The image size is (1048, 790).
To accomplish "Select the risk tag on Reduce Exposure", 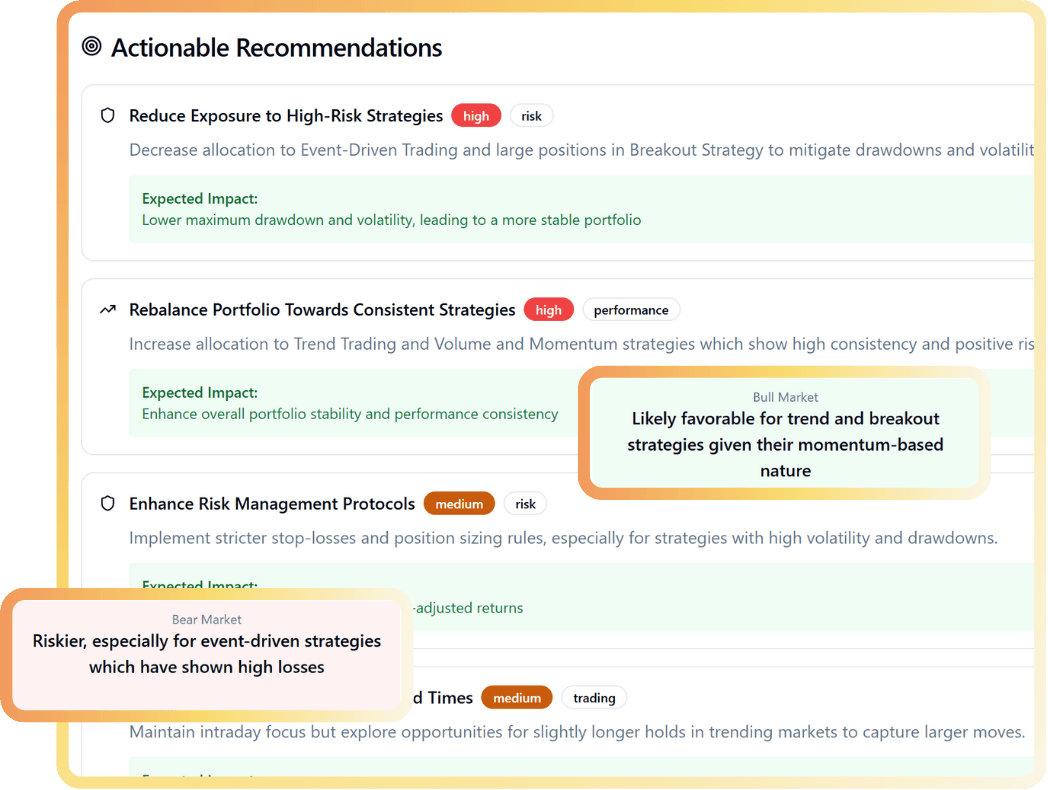I will click(x=531, y=116).
